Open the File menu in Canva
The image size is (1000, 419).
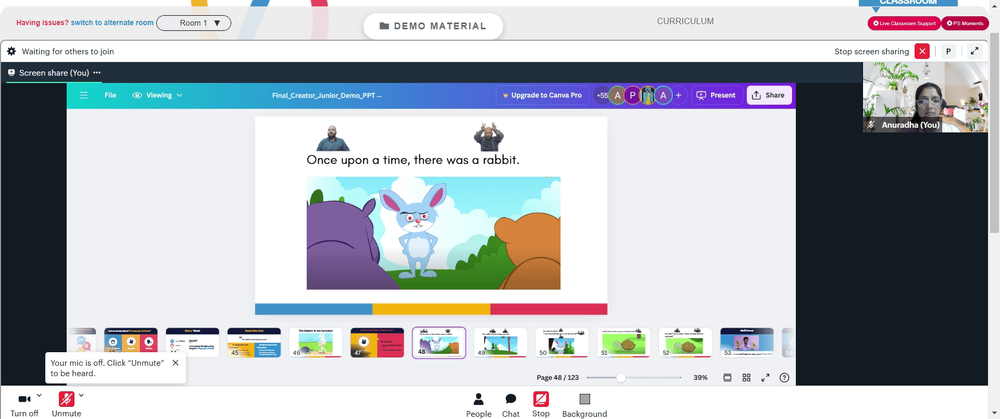click(x=110, y=95)
